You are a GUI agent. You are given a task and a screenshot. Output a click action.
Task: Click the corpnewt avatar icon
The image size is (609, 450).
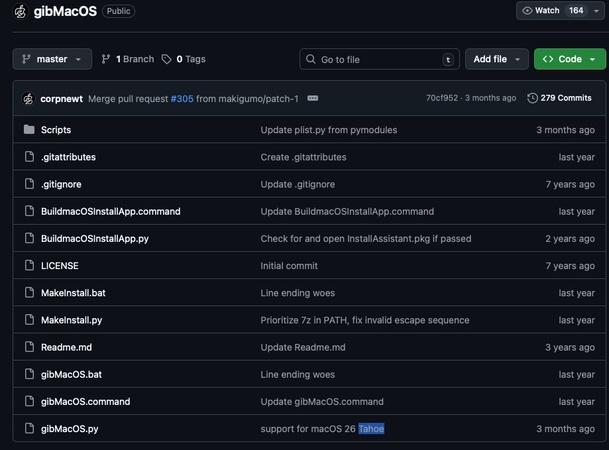coord(28,98)
